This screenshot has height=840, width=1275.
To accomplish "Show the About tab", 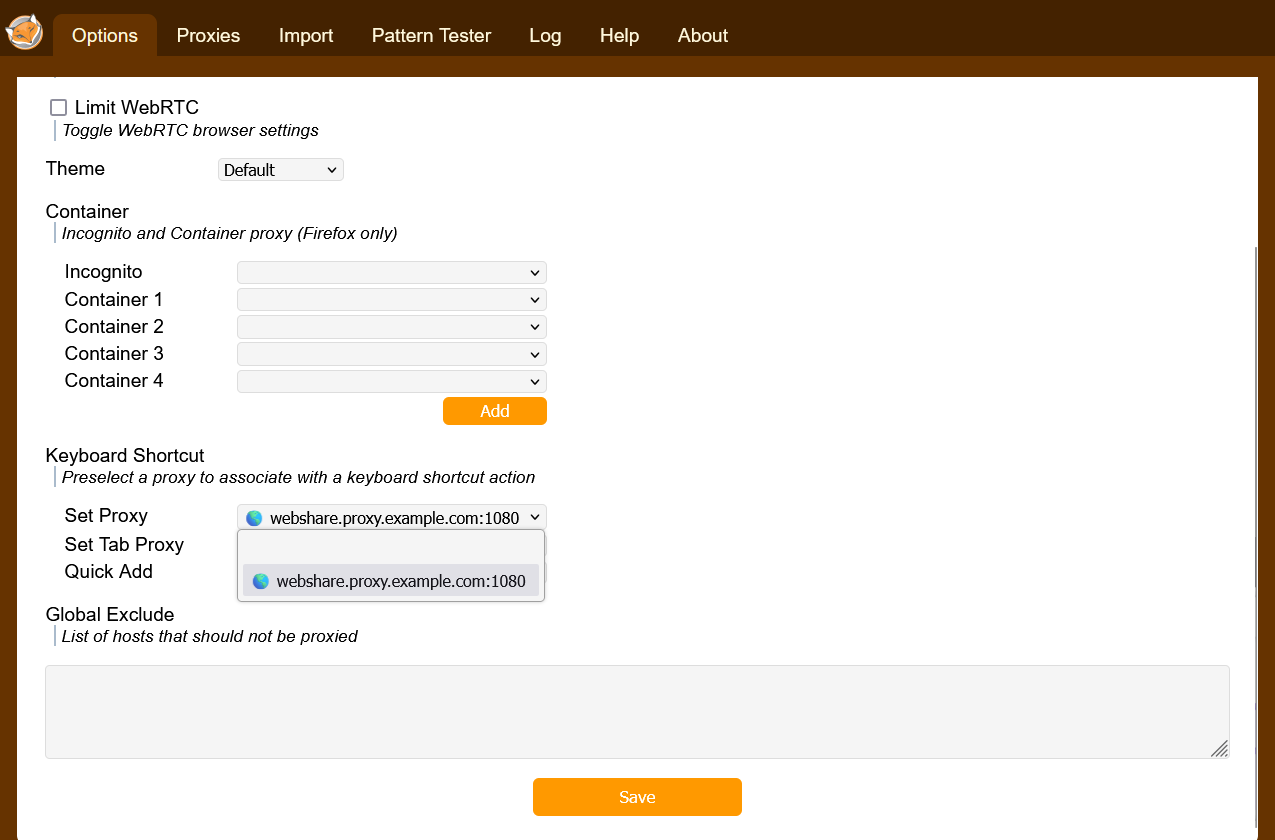I will [702, 35].
